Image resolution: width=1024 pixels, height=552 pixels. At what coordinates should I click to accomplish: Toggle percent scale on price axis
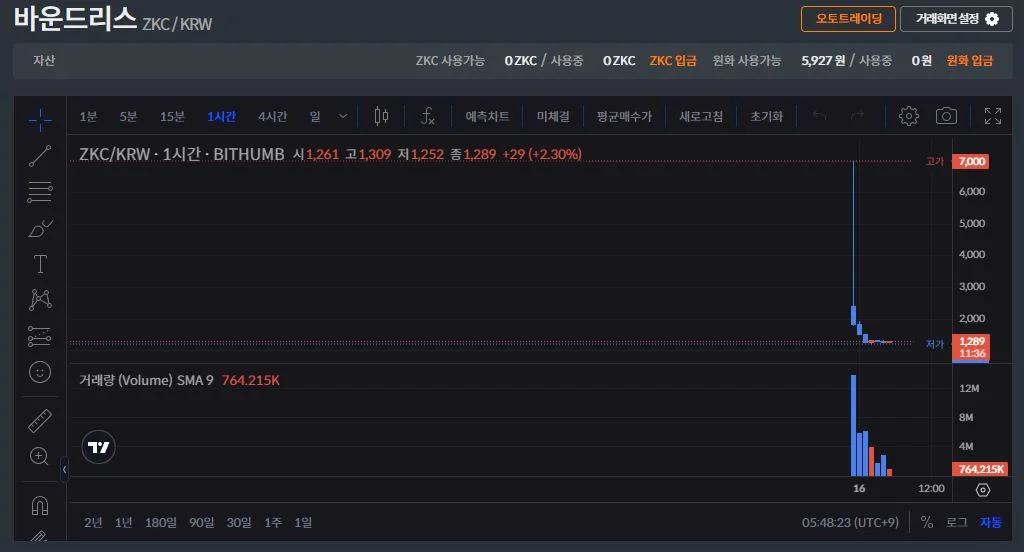click(927, 522)
